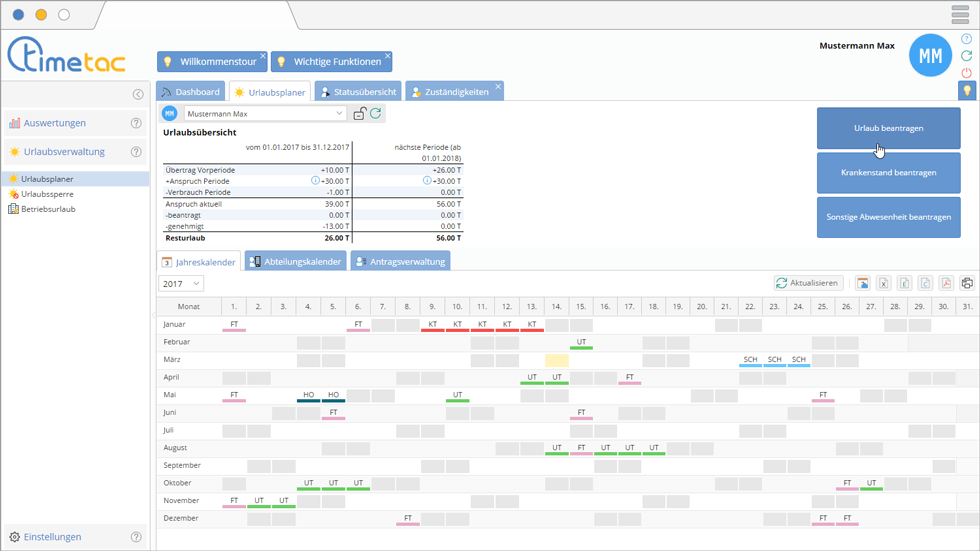
Task: Click the printer icon in the calendar toolbar
Action: [967, 283]
